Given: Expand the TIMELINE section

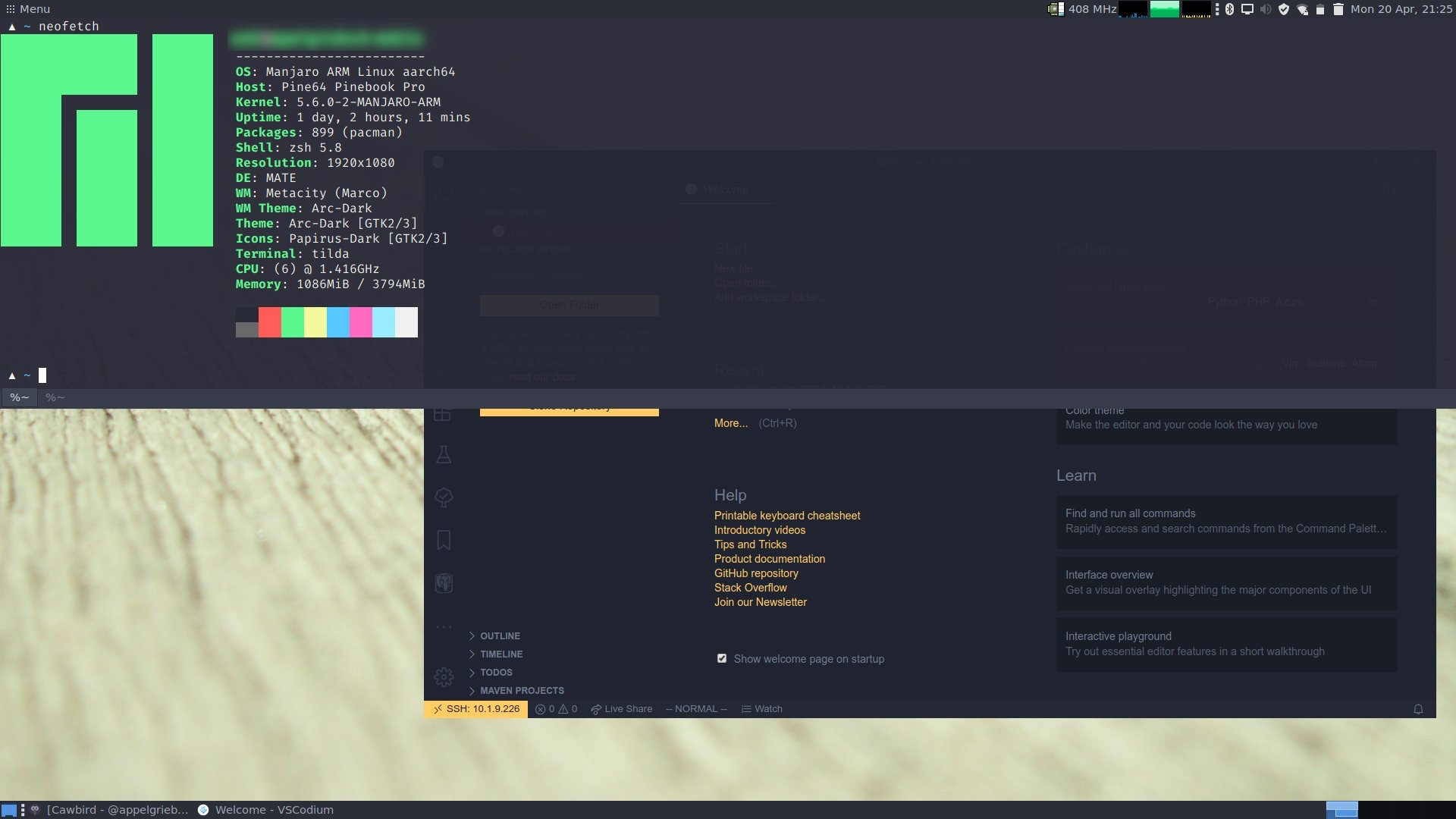Looking at the screenshot, I should 496,654.
